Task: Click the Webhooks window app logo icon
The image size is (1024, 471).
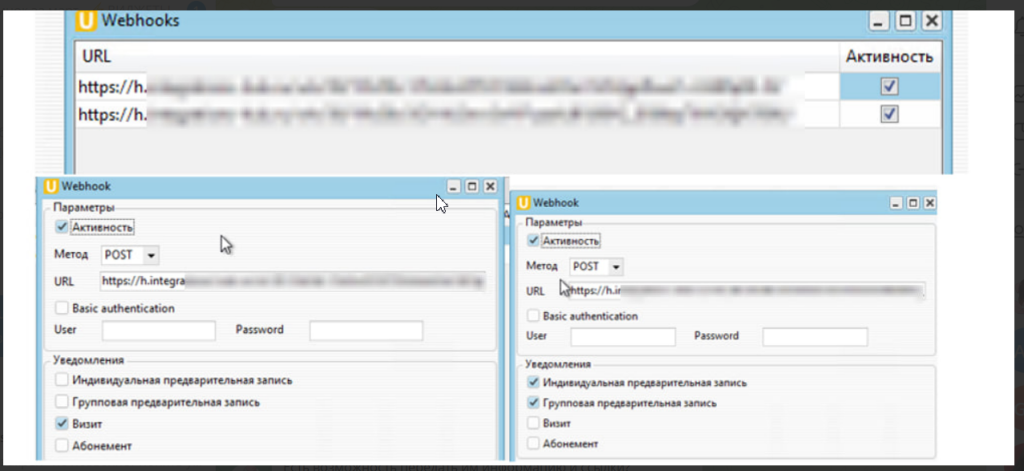Action: pyautogui.click(x=90, y=21)
